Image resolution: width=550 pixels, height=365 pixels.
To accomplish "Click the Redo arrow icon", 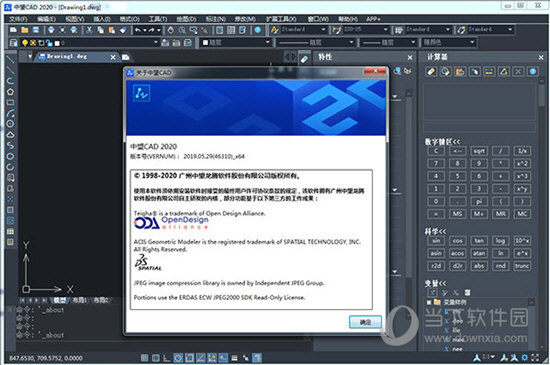I will 151,30.
